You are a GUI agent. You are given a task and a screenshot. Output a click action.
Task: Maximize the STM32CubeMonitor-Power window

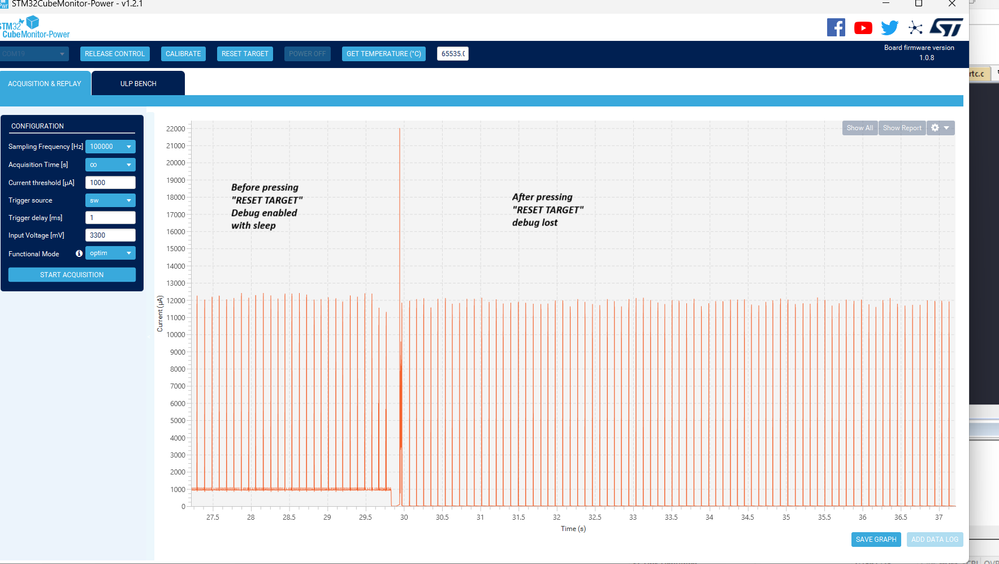tap(919, 4)
